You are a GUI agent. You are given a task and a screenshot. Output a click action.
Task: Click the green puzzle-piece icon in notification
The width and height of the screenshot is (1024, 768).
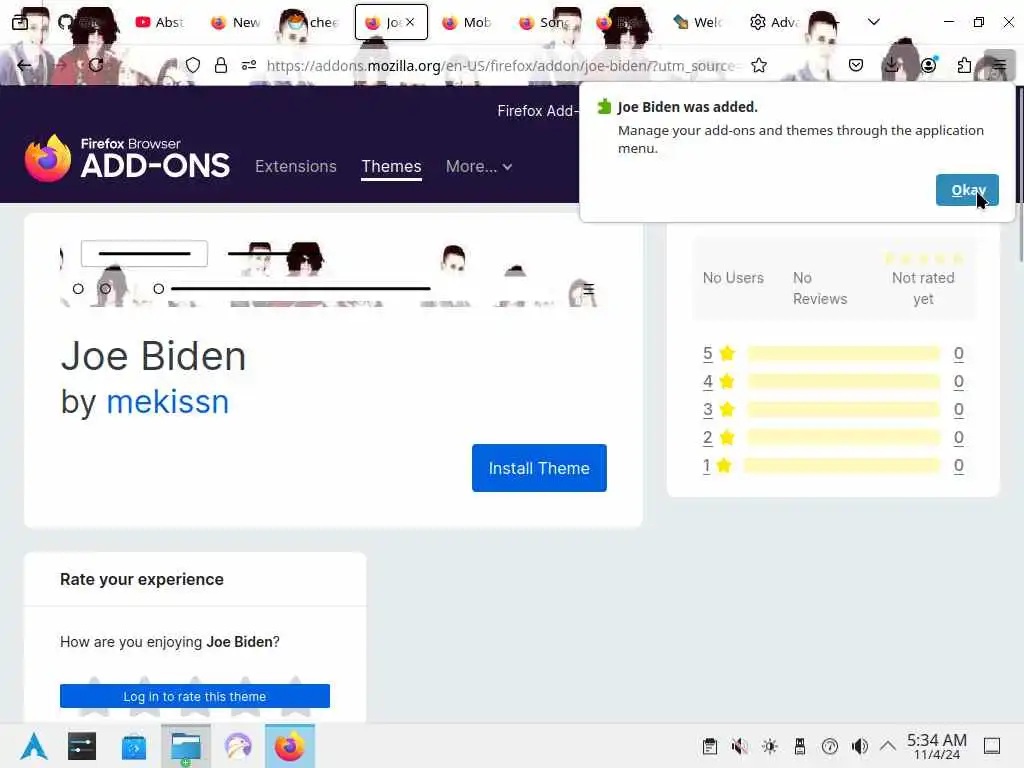(x=604, y=106)
